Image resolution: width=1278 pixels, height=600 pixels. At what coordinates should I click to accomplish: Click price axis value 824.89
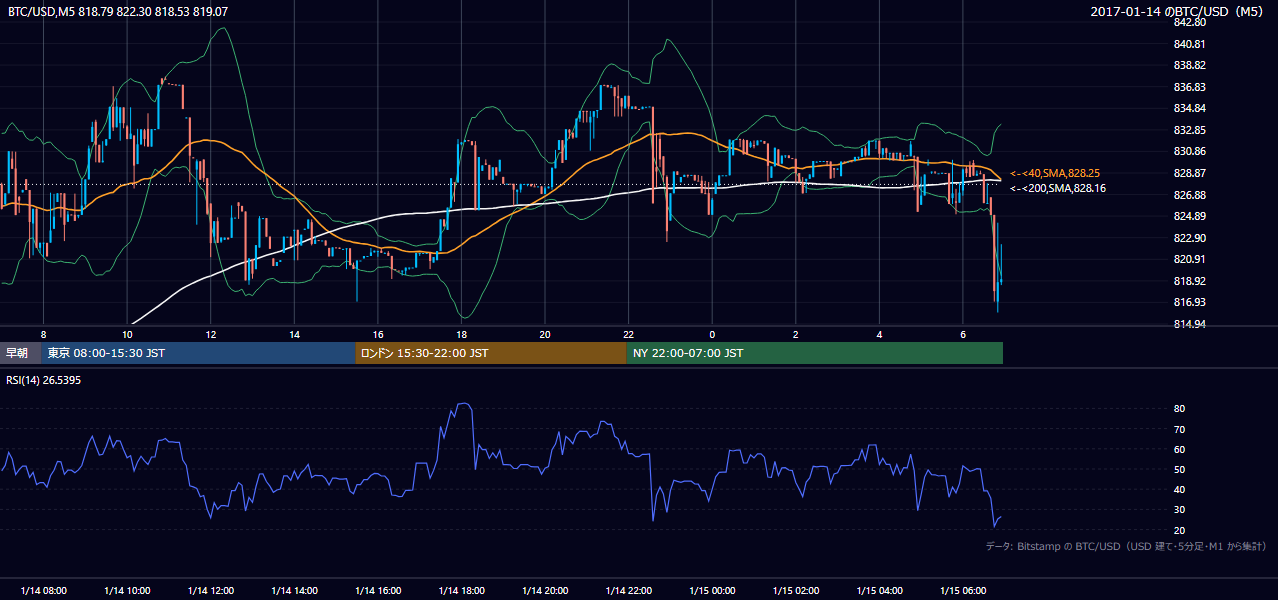1189,216
